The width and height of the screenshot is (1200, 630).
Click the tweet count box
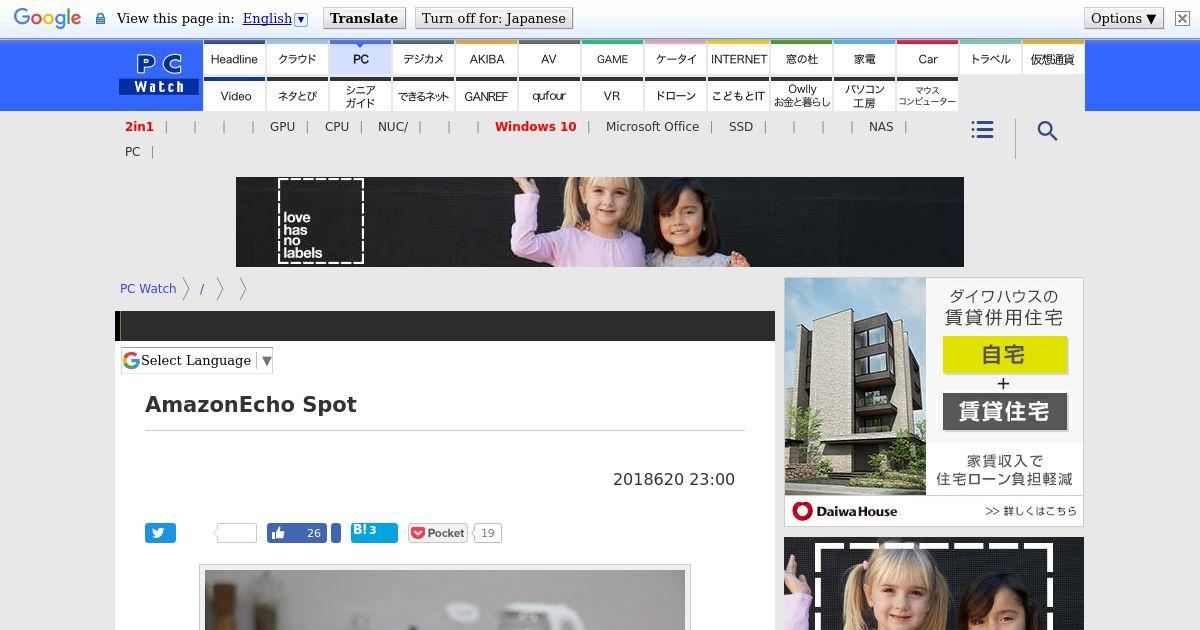237,533
